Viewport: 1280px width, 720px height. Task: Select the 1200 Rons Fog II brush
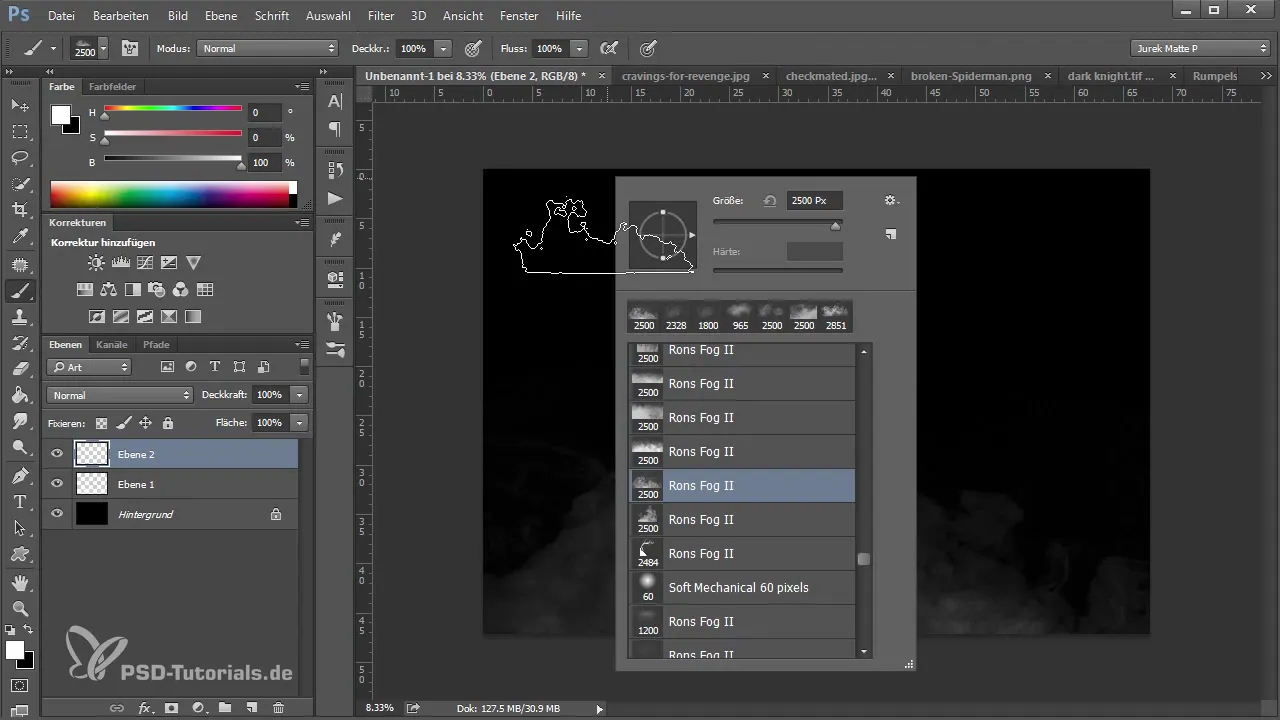point(742,621)
